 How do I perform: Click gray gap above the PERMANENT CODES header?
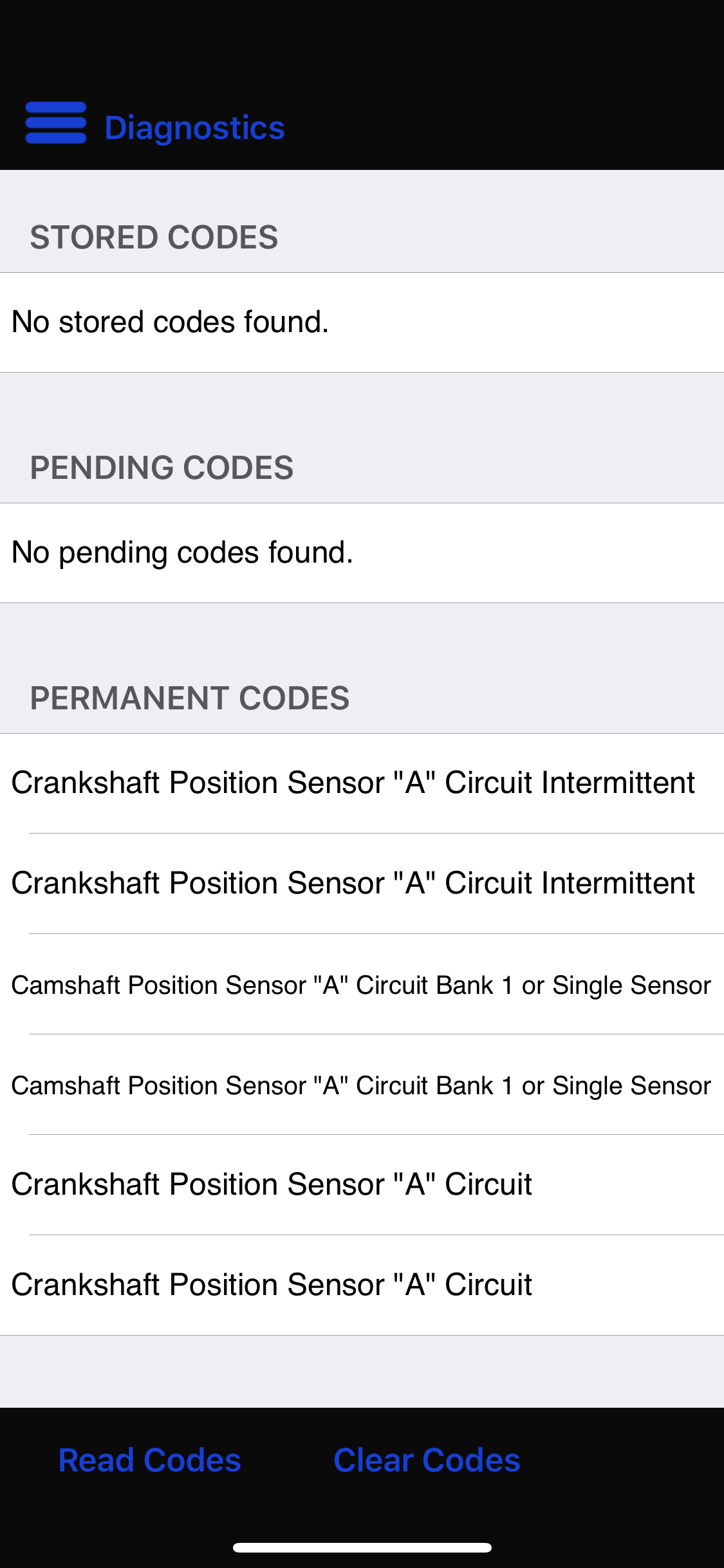coord(362,637)
